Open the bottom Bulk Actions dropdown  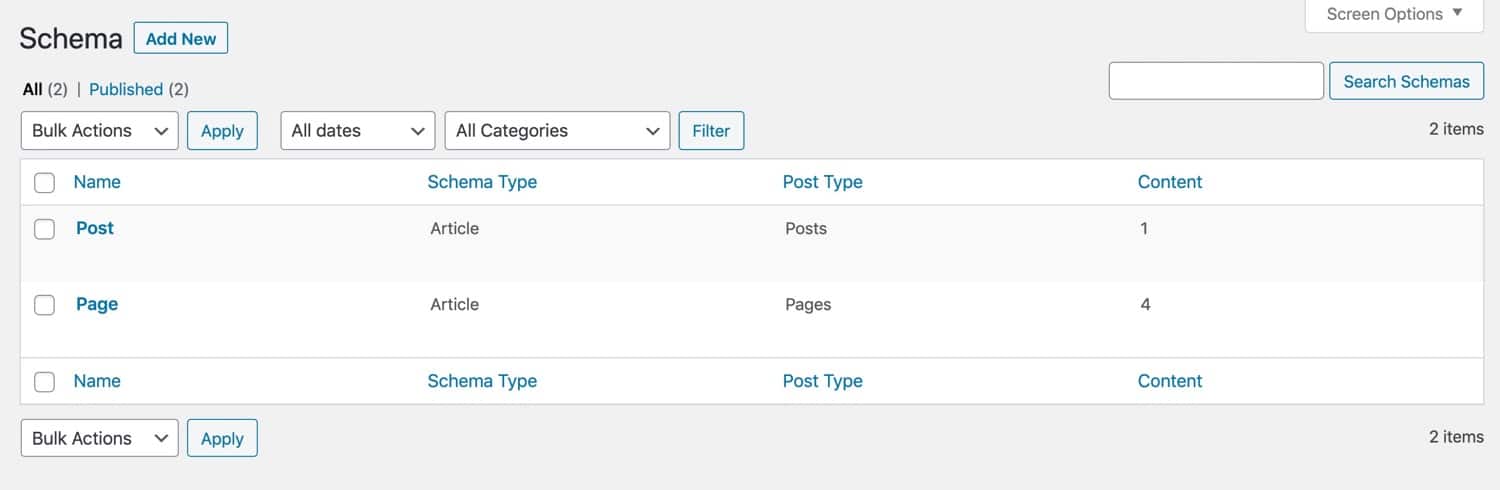coord(99,438)
